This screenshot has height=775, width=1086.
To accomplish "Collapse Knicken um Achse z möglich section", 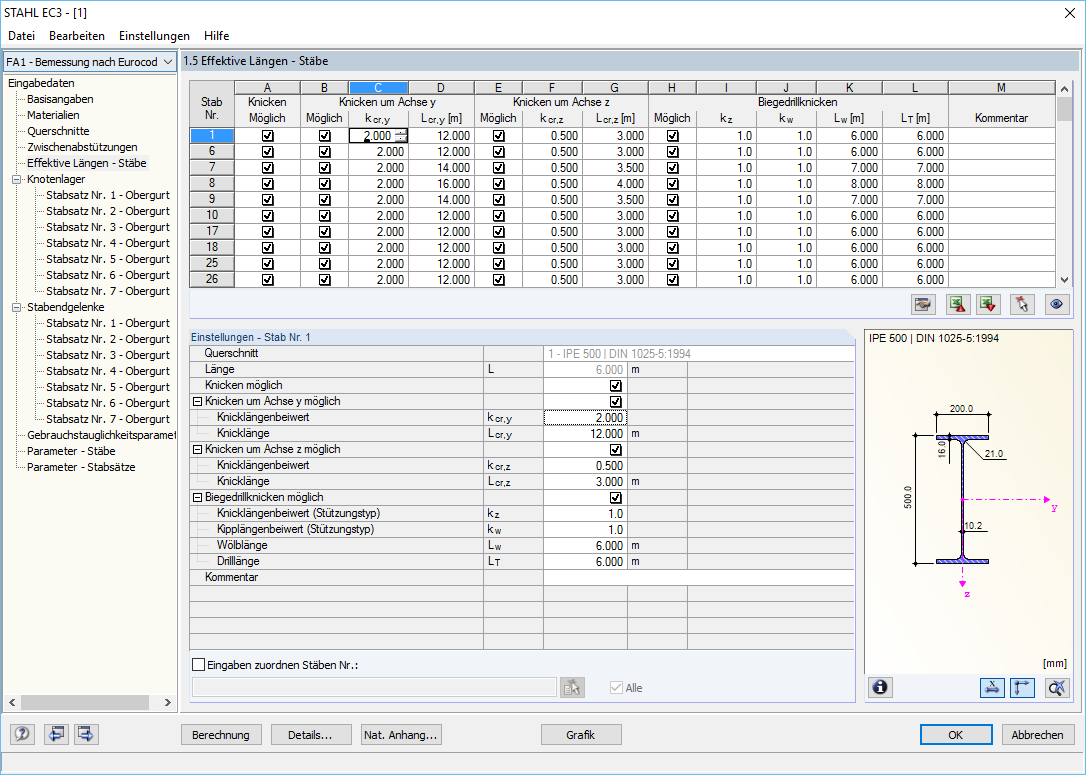I will point(199,449).
